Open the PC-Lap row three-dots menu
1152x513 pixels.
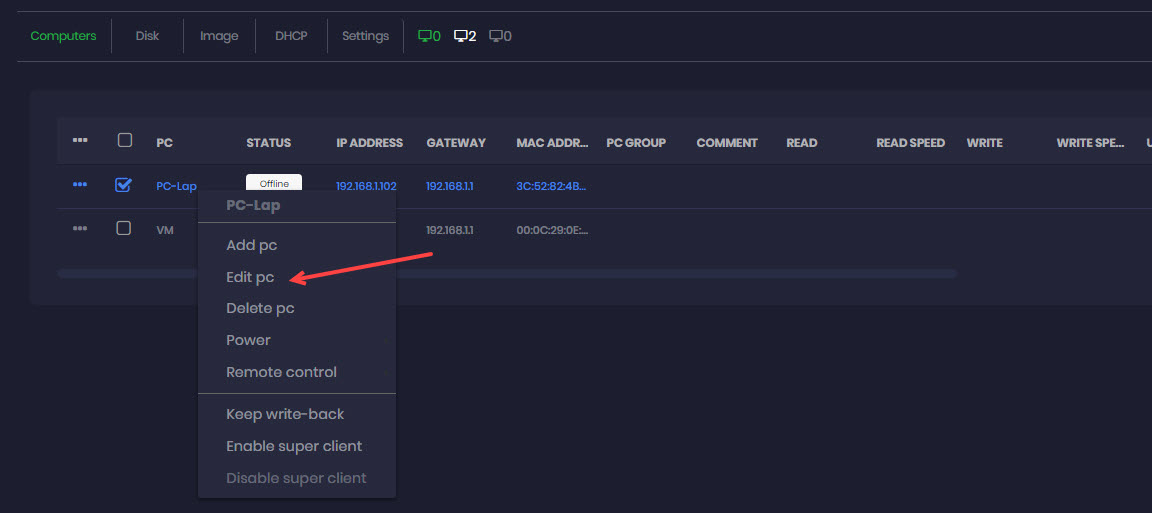pos(80,185)
